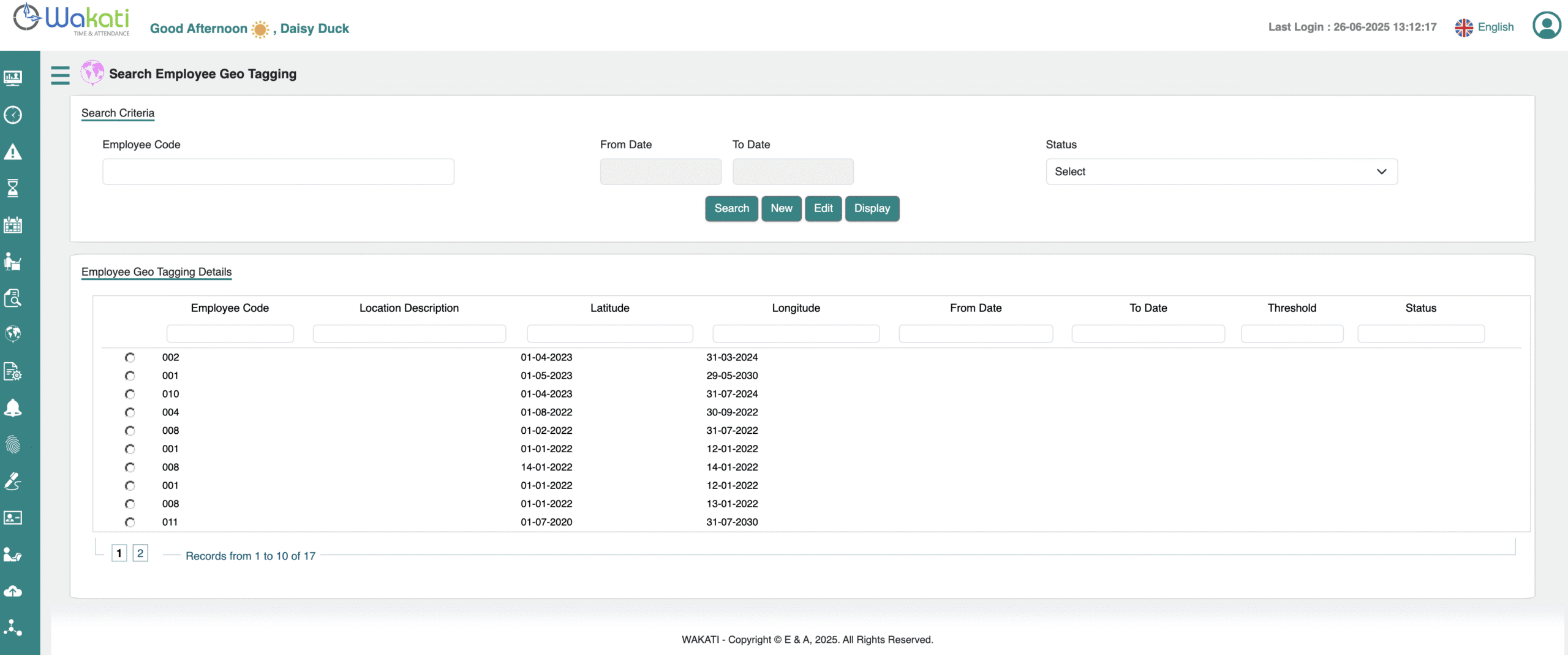Click the globe geo tagging sidebar icon

click(13, 334)
